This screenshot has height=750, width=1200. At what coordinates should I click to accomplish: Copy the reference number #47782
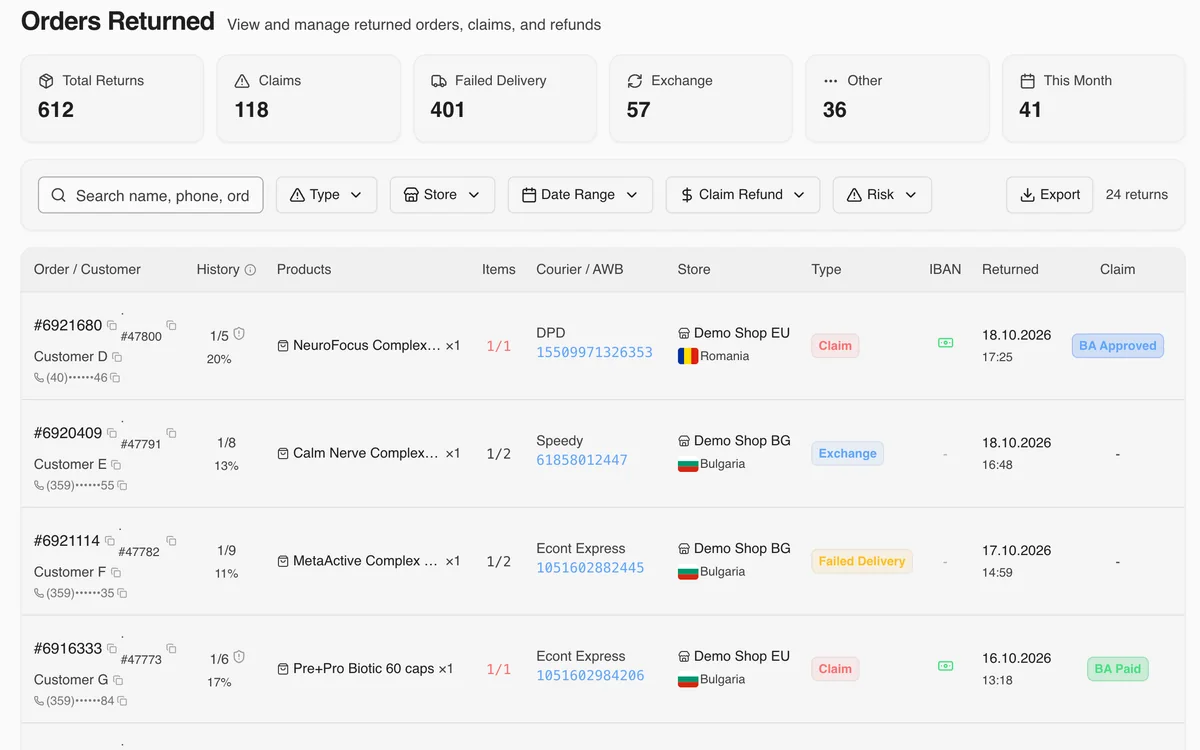pos(171,541)
